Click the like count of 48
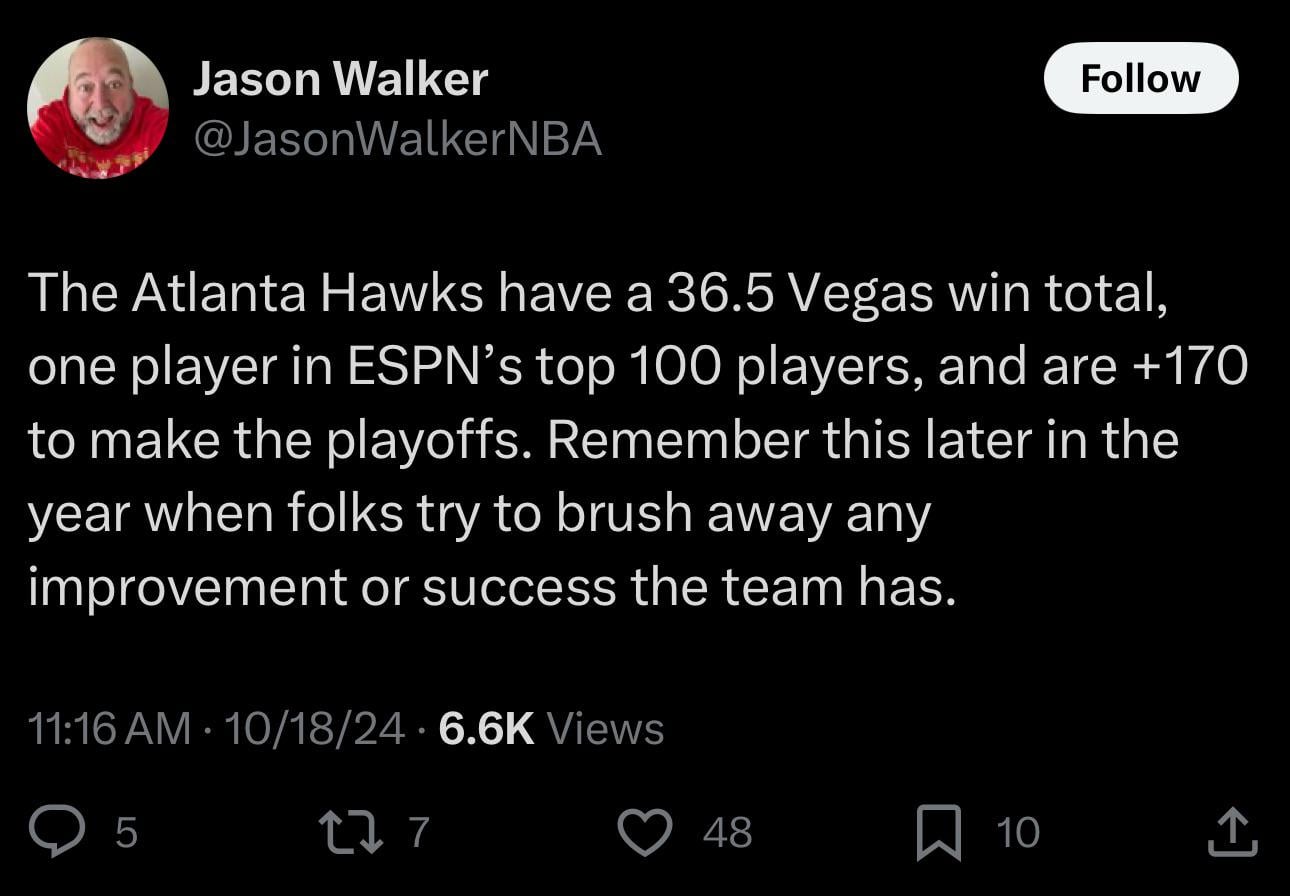This screenshot has height=896, width=1290. pyautogui.click(x=727, y=832)
